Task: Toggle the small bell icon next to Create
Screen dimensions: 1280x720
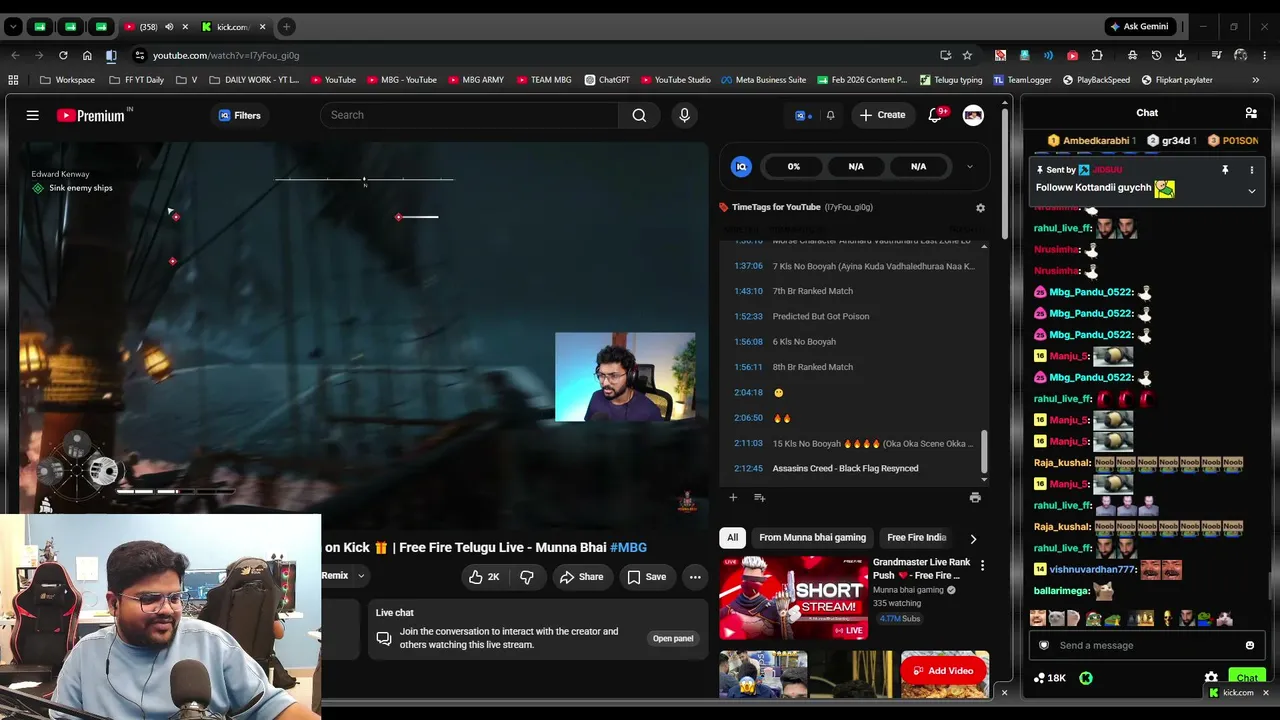Action: click(830, 115)
